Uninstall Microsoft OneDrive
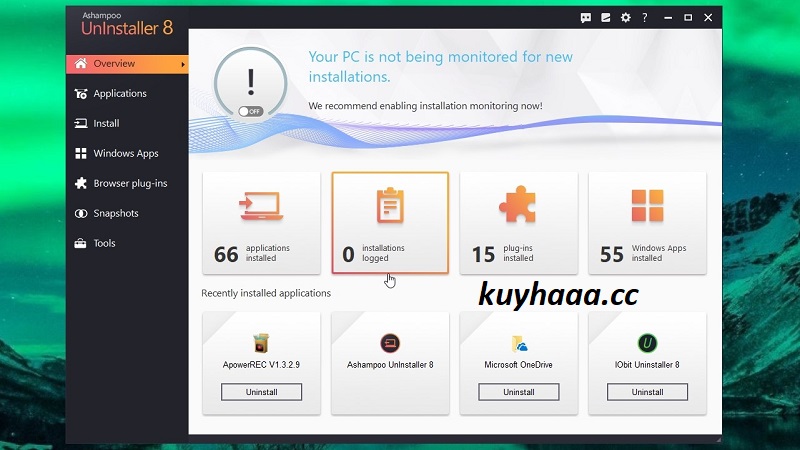This screenshot has width=800, height=450. 519,392
